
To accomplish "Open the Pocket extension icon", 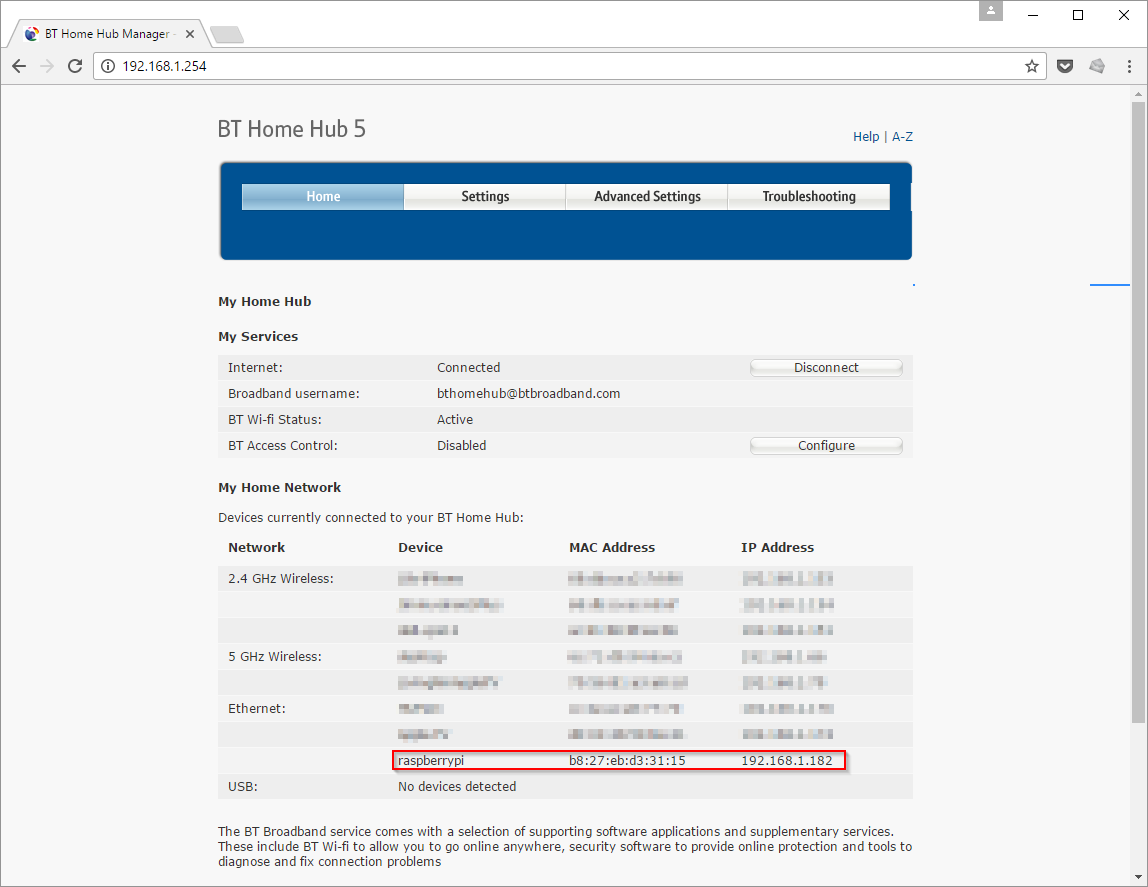I will pos(1065,67).
